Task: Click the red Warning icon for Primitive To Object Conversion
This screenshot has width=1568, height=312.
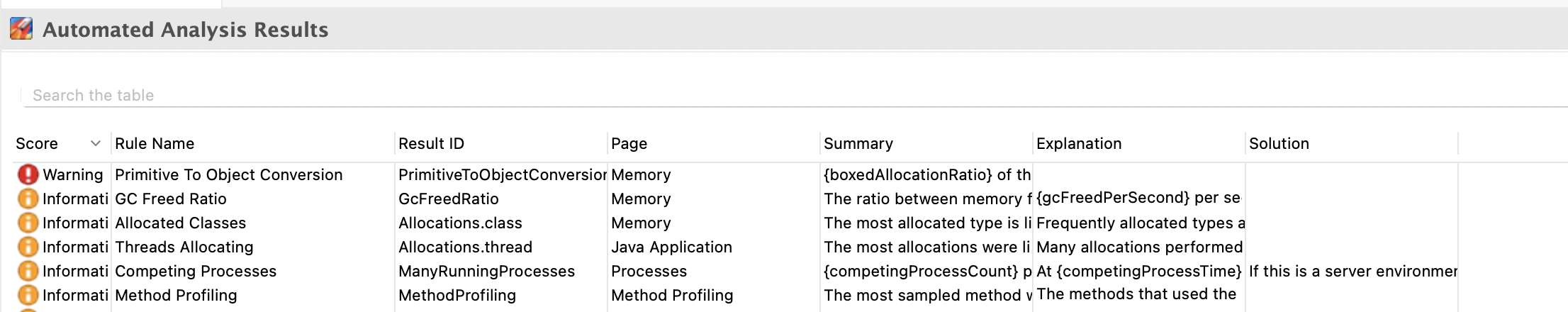Action: coord(28,174)
